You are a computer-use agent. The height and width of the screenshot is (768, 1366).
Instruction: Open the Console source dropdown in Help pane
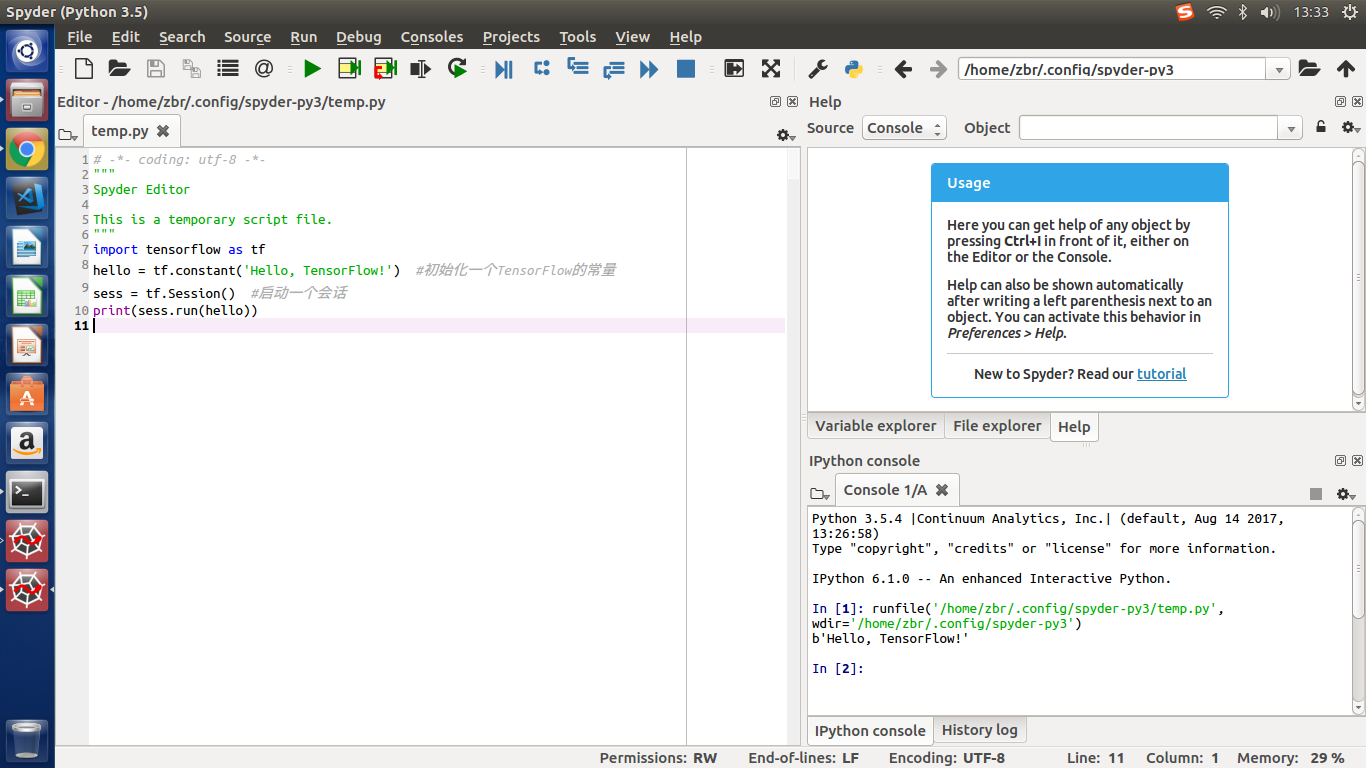[903, 128]
